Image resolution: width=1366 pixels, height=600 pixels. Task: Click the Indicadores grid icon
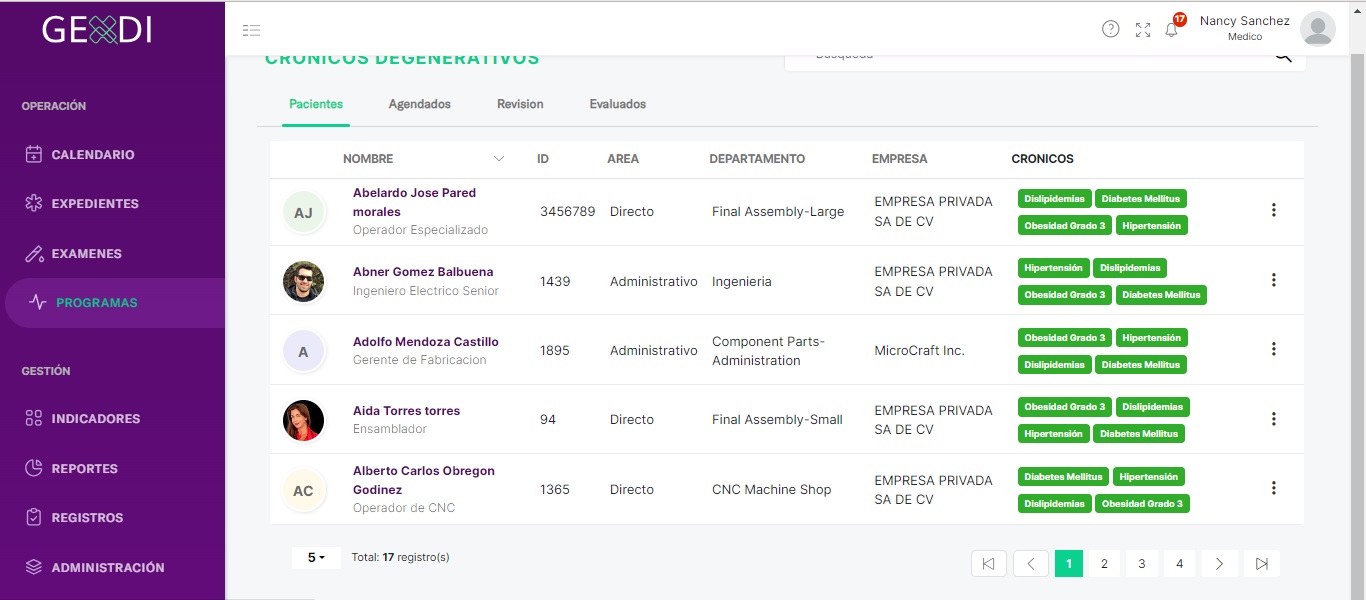(x=34, y=419)
